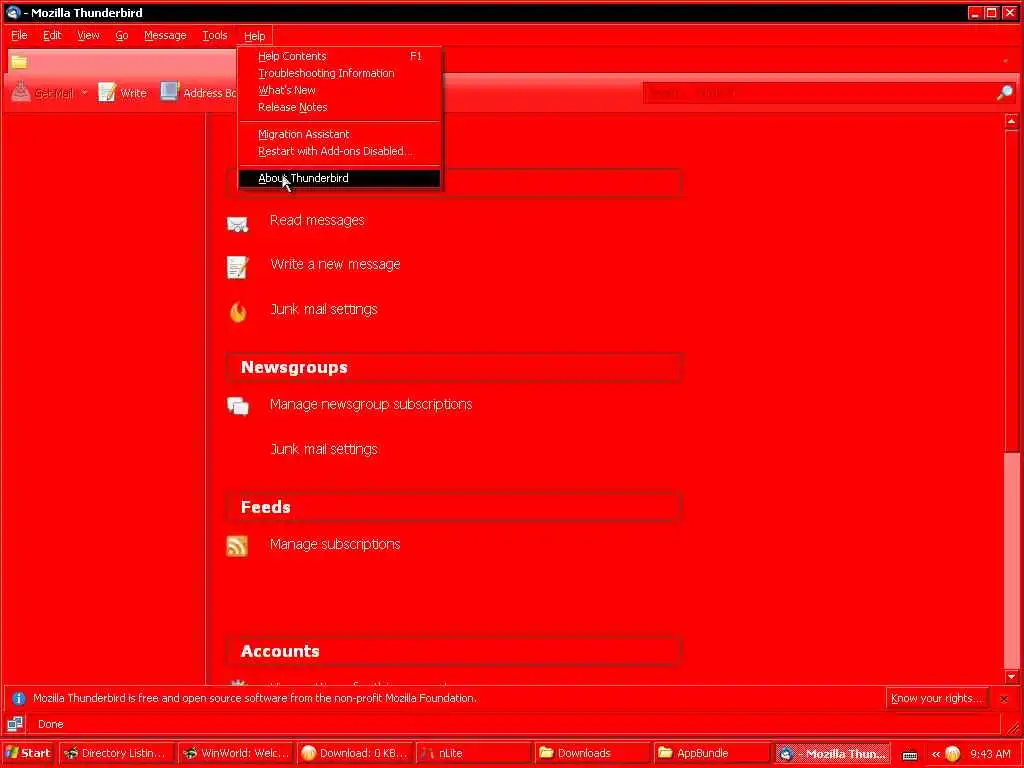Screen dimensions: 1024x768
Task: Click the newsgroup subscriptions chat icon
Action: coord(238,406)
